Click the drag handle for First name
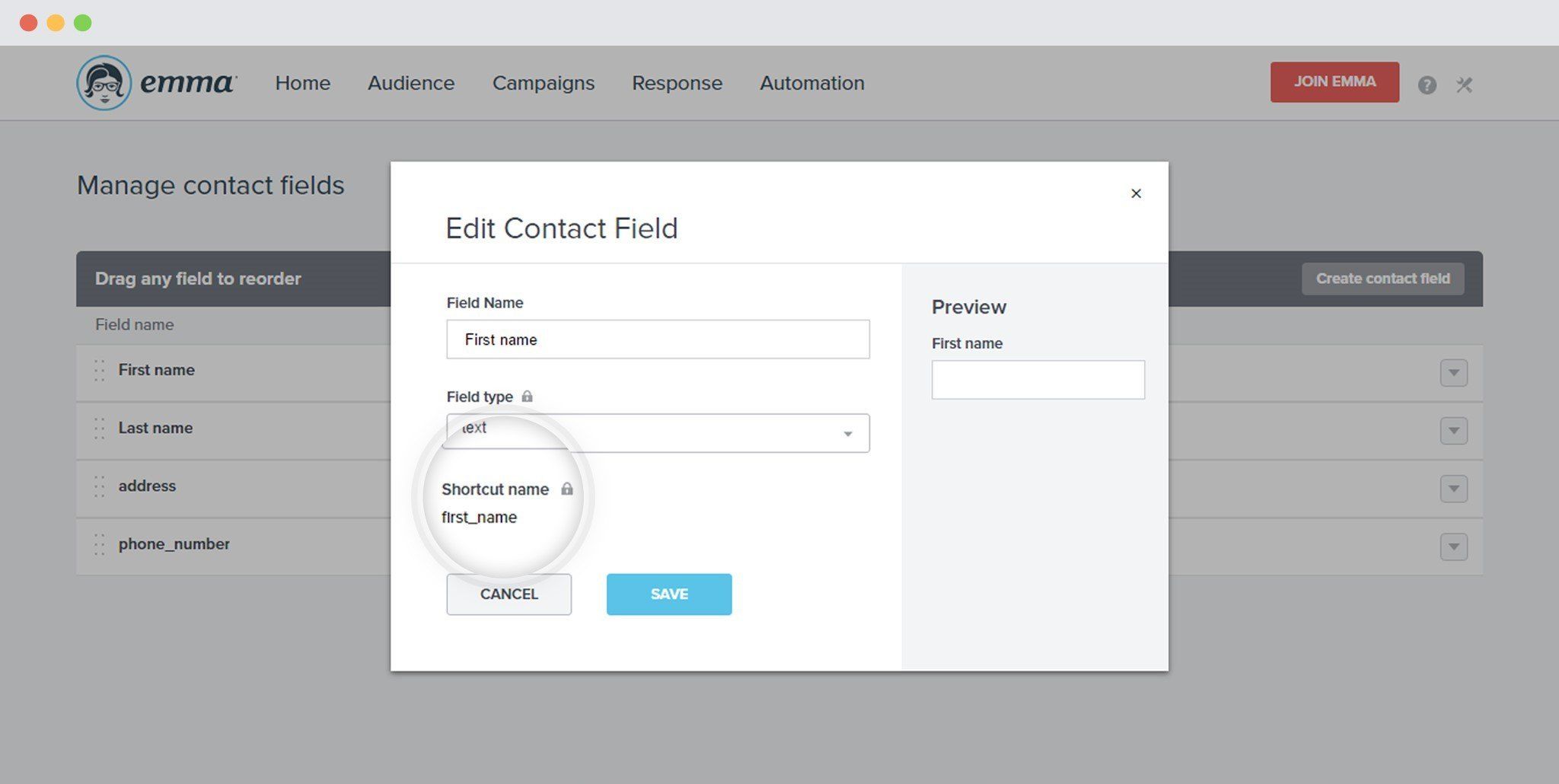1559x784 pixels. tap(100, 371)
